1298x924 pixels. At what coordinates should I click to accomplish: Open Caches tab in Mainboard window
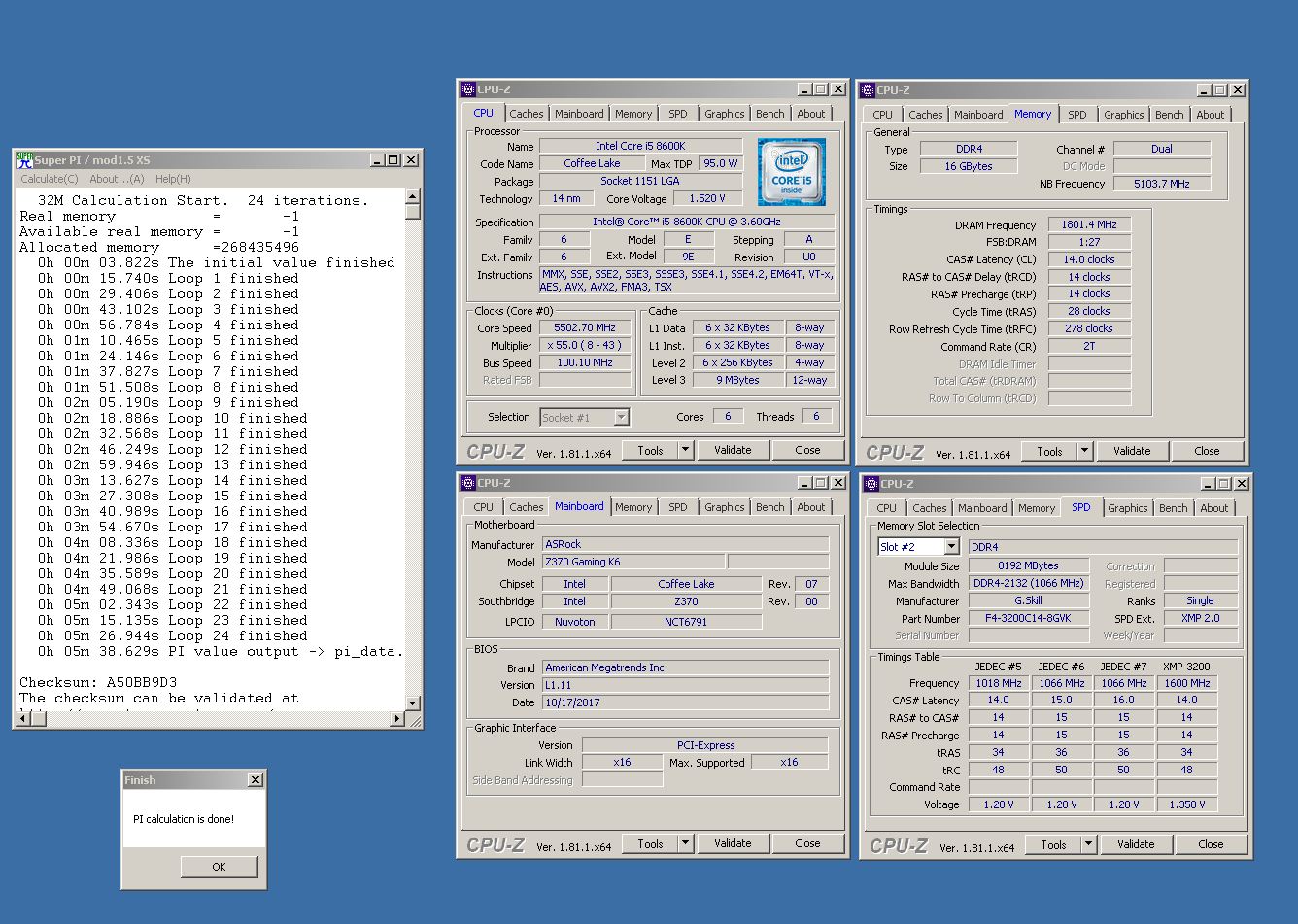pyautogui.click(x=527, y=507)
